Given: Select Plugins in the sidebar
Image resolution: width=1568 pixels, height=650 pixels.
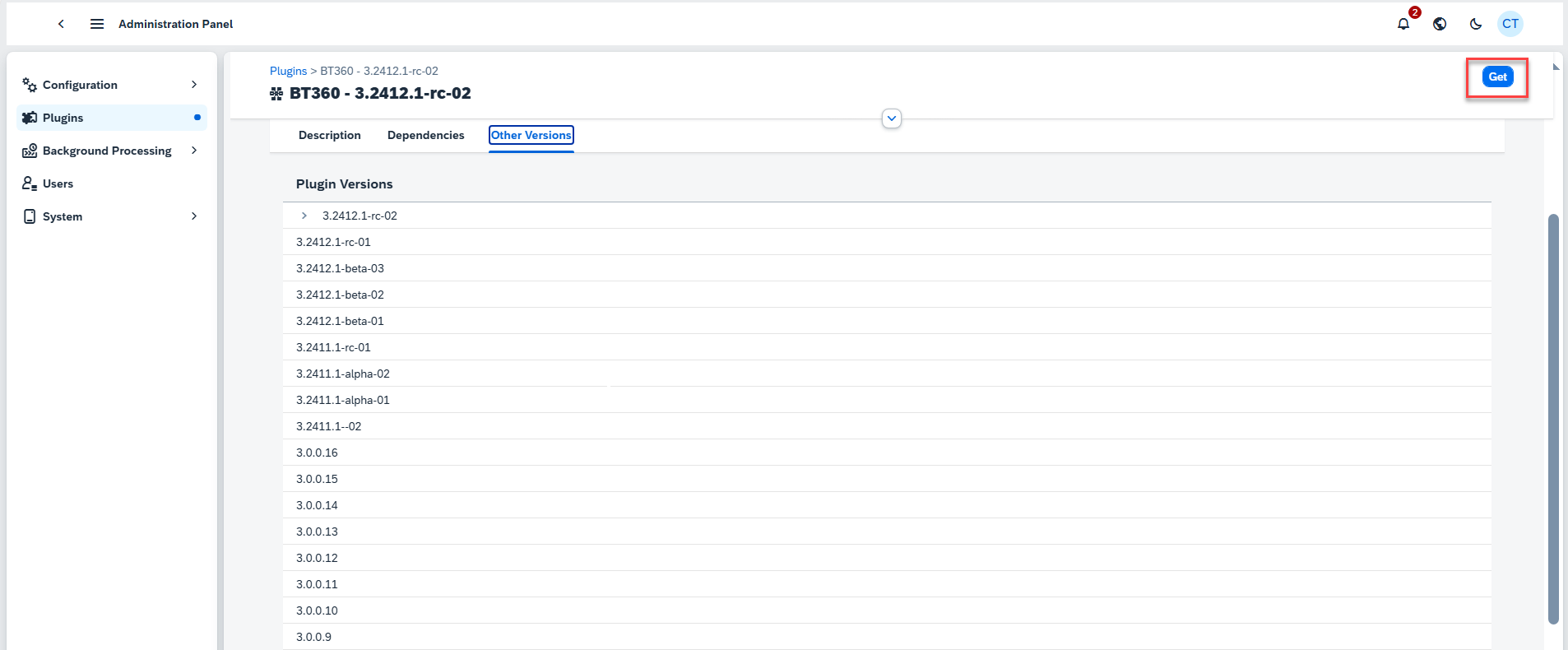Looking at the screenshot, I should pos(112,118).
